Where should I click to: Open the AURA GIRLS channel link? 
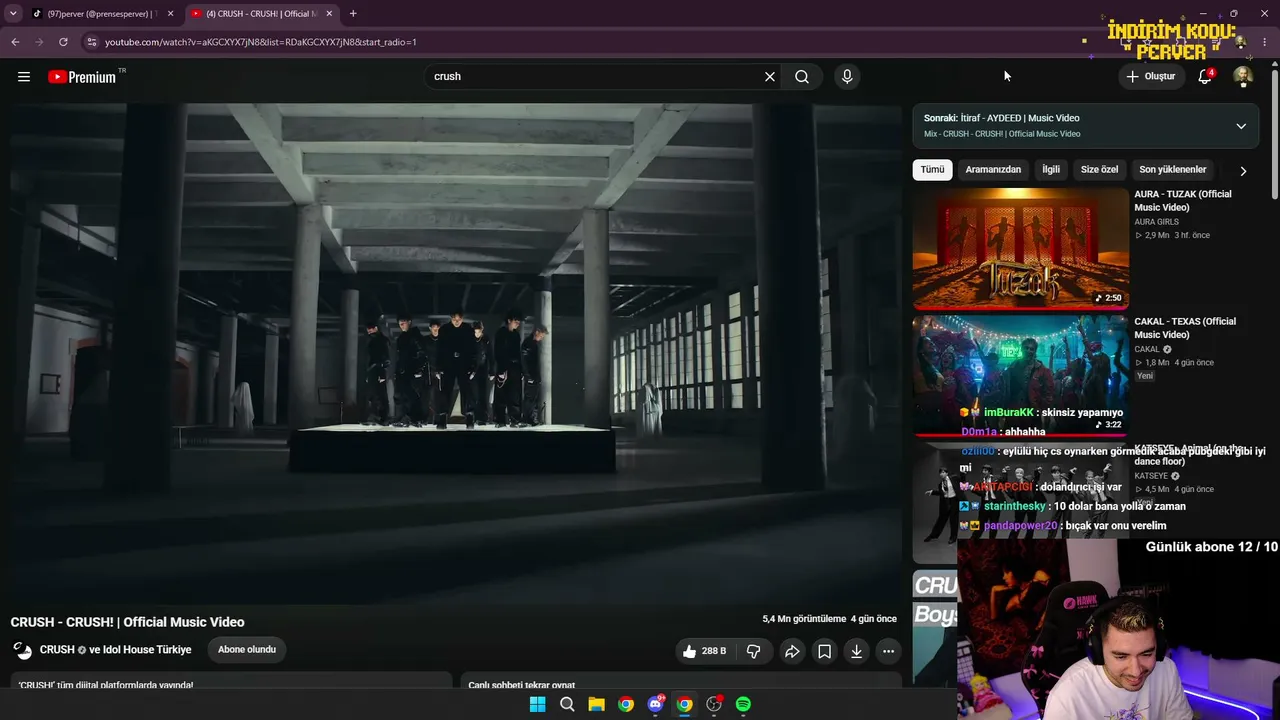click(x=1156, y=222)
